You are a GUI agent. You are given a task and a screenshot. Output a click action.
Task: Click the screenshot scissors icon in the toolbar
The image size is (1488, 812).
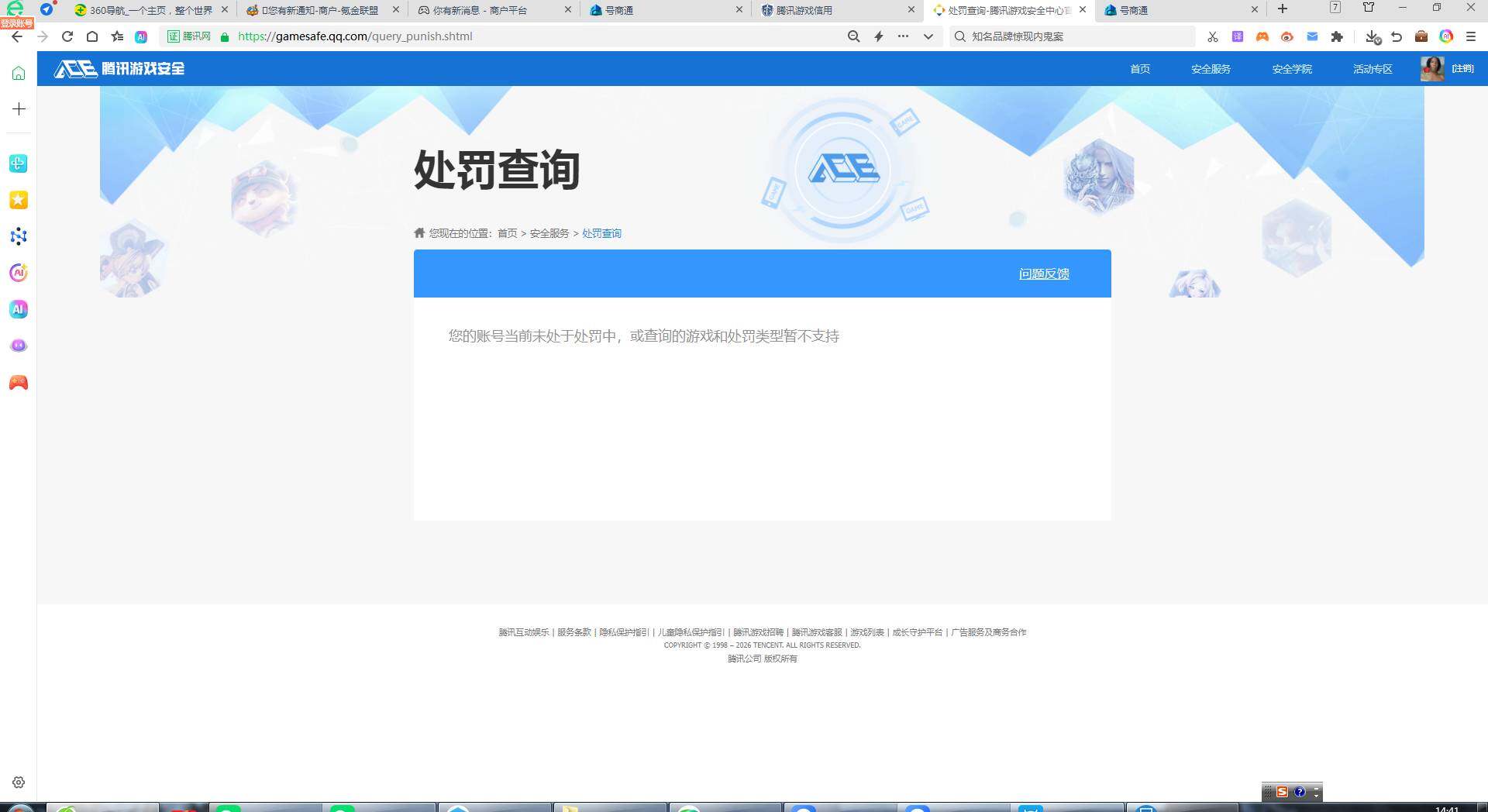[1212, 36]
